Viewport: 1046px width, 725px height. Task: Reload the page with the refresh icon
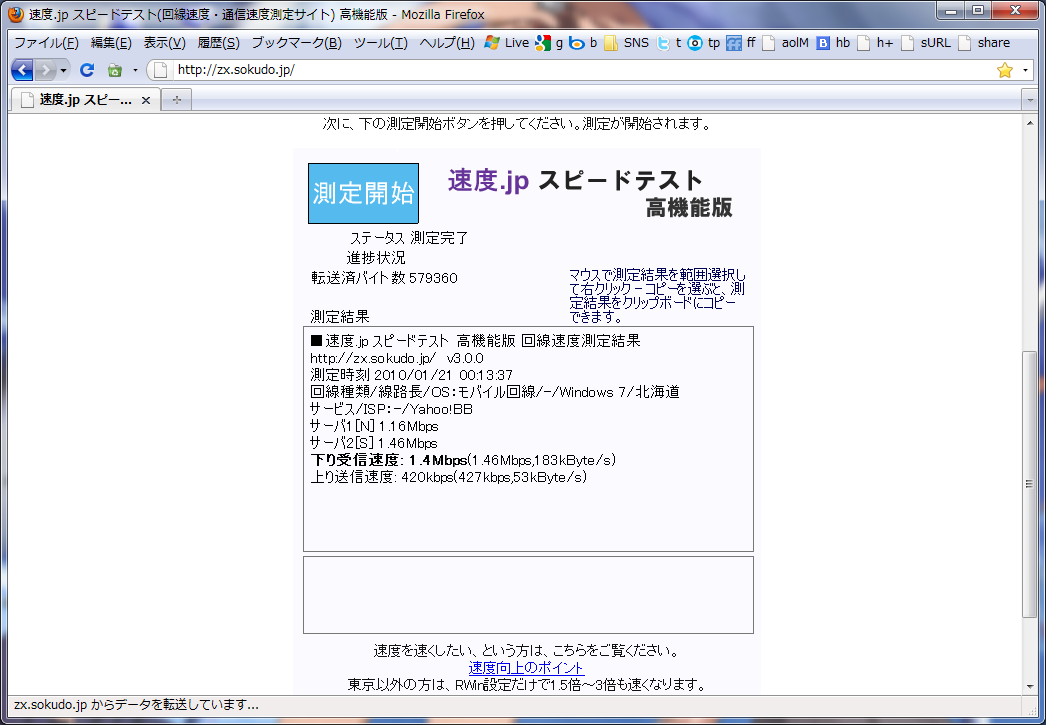87,69
